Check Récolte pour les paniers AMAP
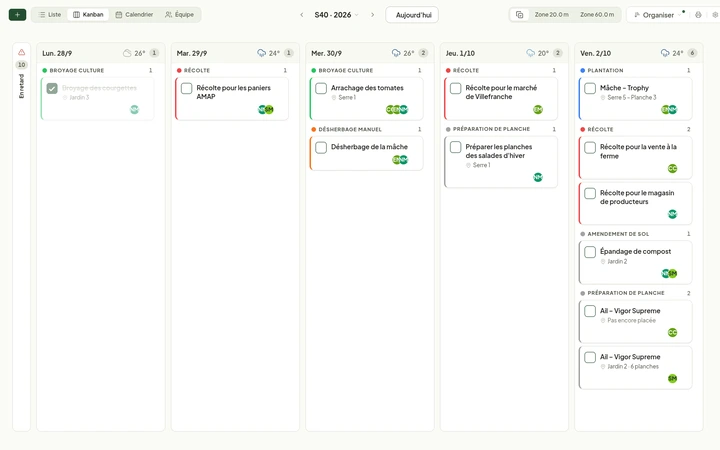The width and height of the screenshot is (720, 450). click(x=186, y=88)
